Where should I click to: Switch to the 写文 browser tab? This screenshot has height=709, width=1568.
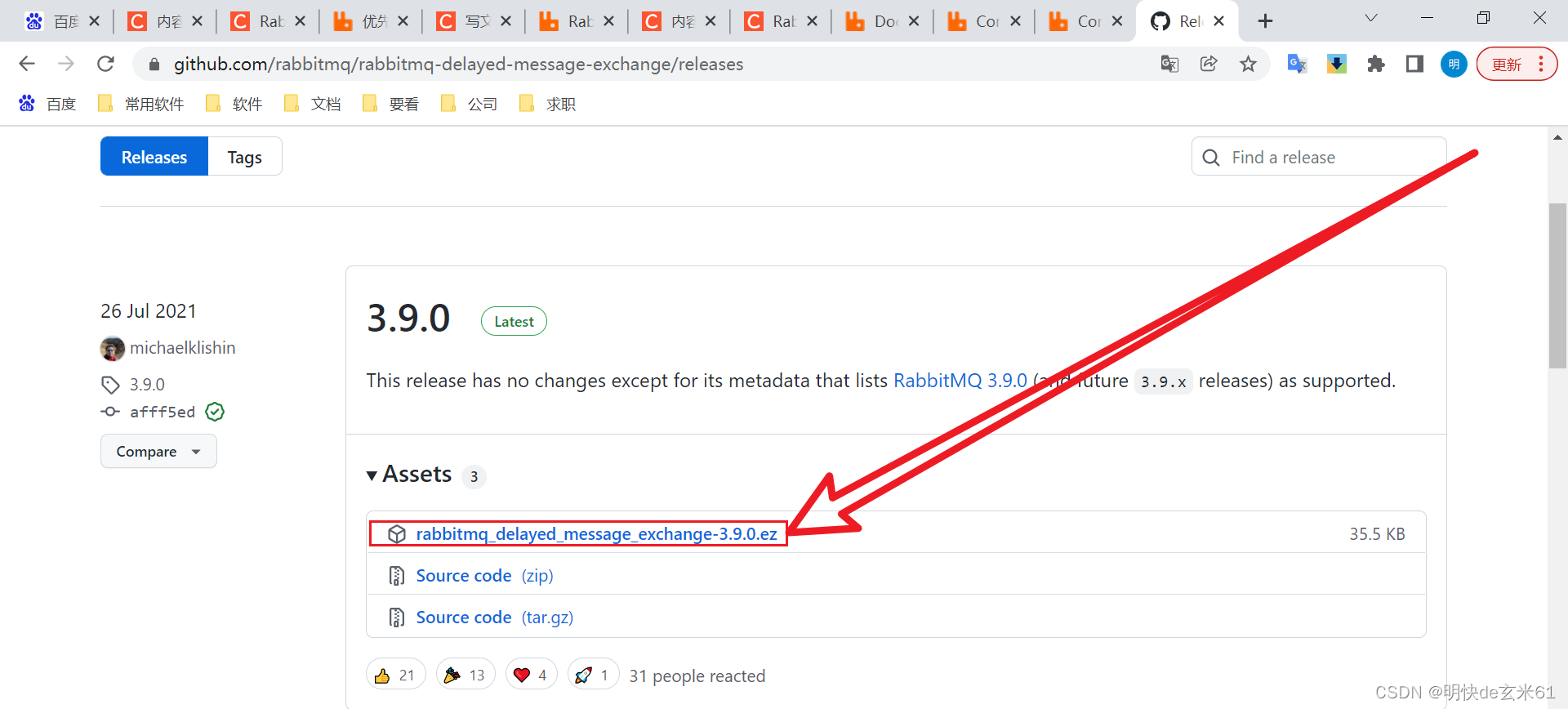pos(472,21)
